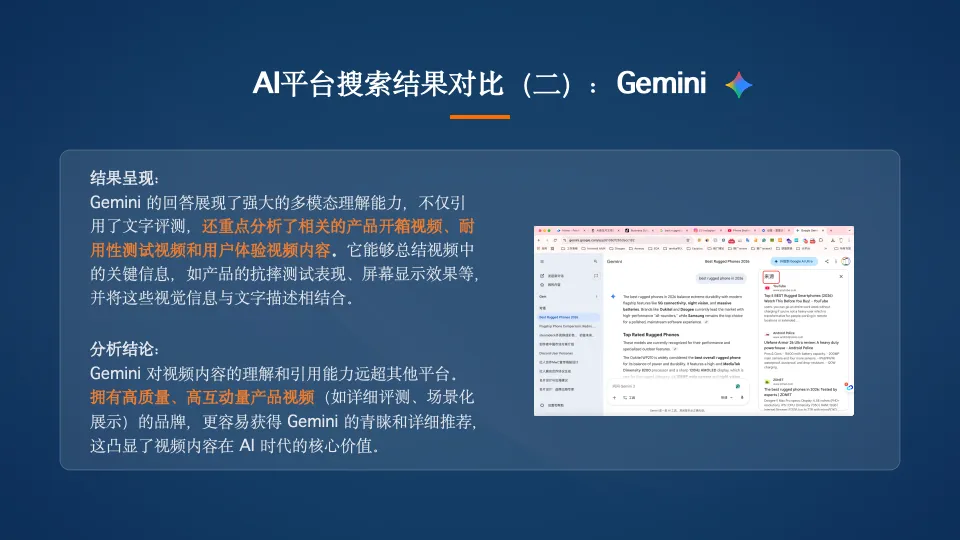The image size is (960, 540).
Task: Select "Best Rugged Phones 2026" chat in sidebar
Action: [x=568, y=317]
